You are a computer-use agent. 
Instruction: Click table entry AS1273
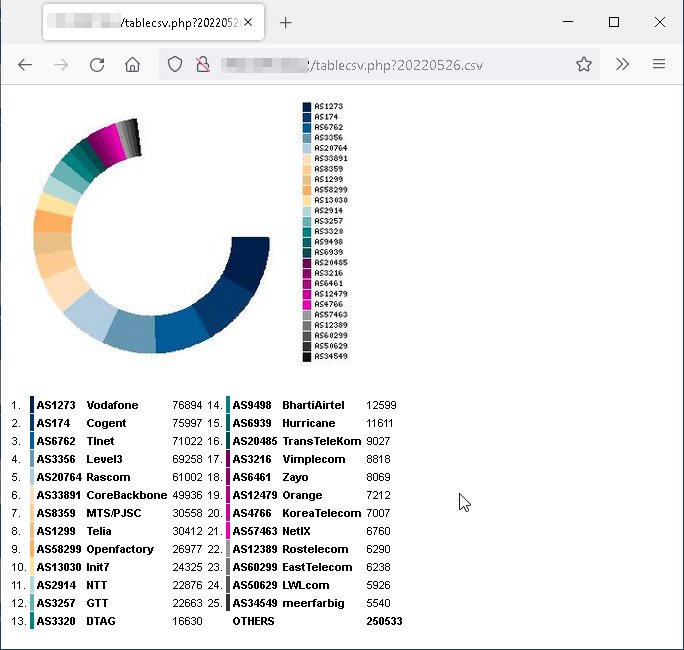(56, 405)
